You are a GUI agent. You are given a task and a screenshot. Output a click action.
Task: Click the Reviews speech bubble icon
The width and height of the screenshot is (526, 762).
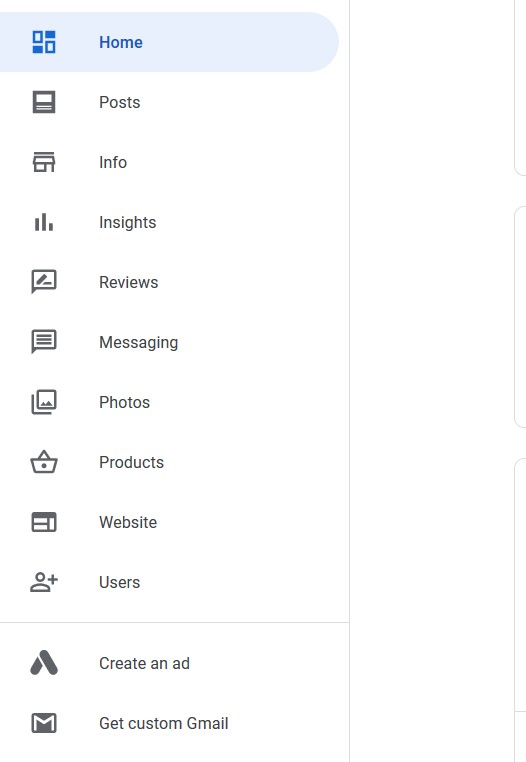(x=44, y=282)
